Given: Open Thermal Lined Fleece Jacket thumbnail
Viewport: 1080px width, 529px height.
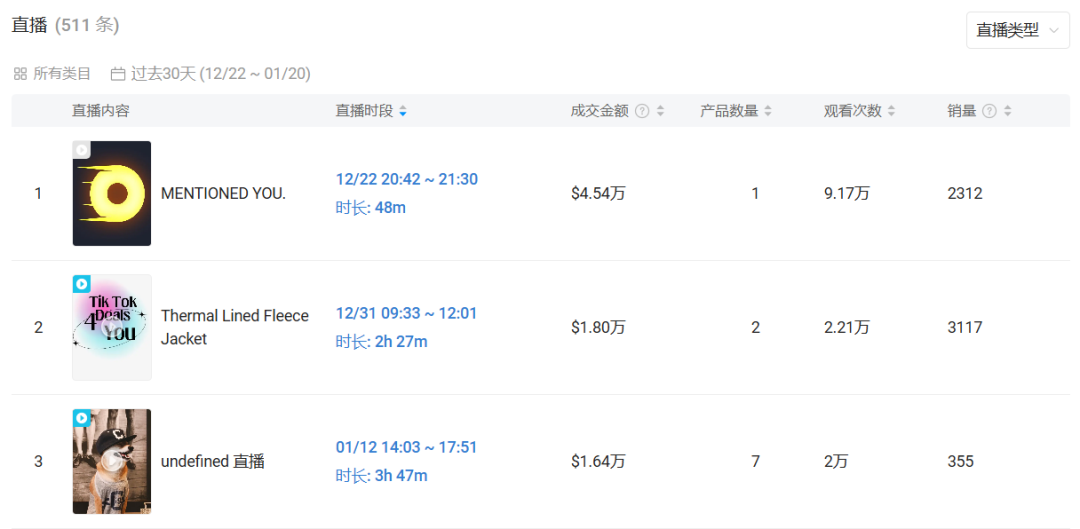Looking at the screenshot, I should pos(112,327).
